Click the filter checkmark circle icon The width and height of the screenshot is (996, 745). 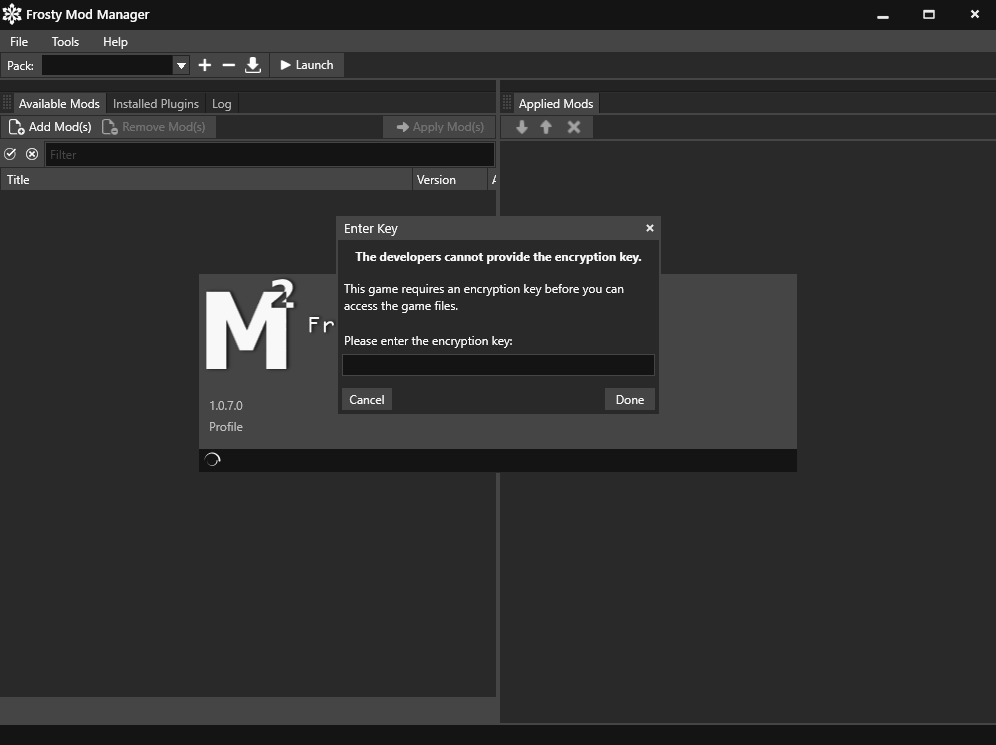10,154
